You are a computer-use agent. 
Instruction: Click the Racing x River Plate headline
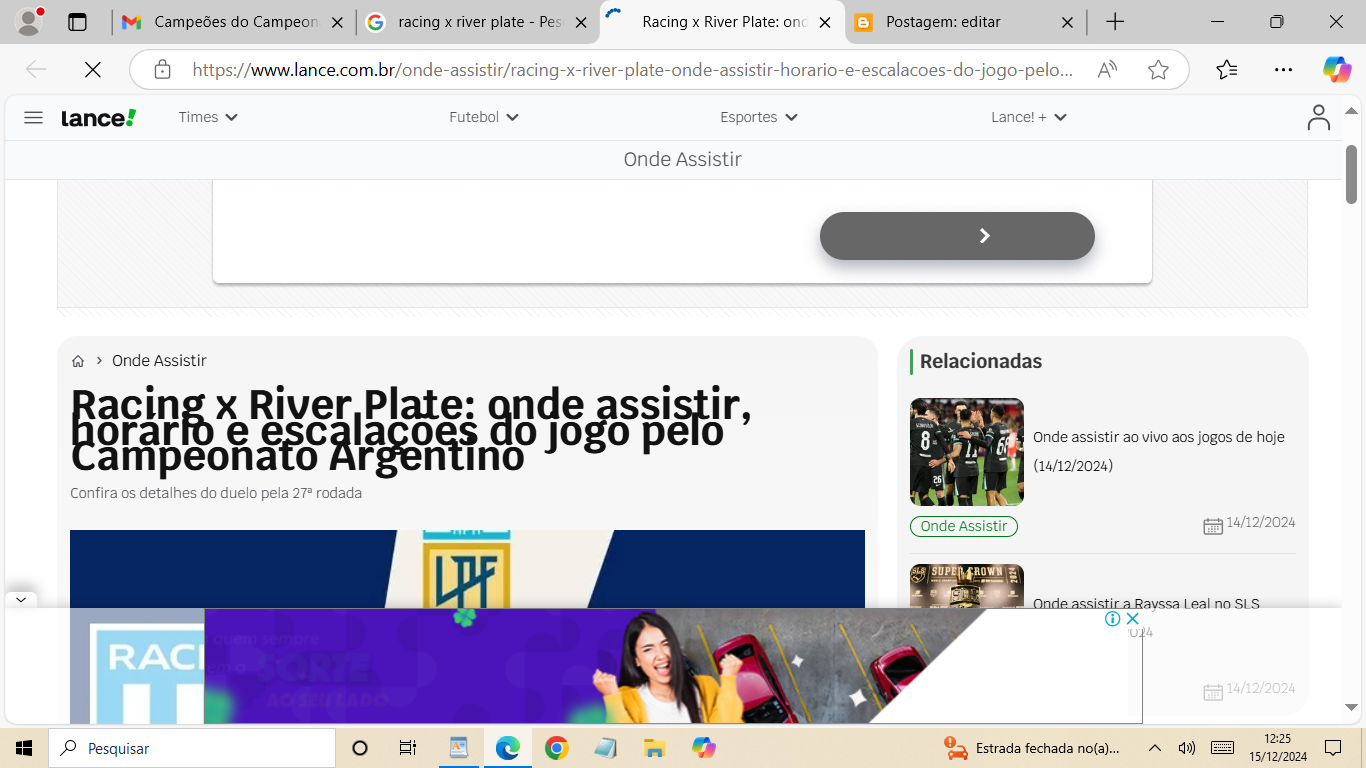411,431
